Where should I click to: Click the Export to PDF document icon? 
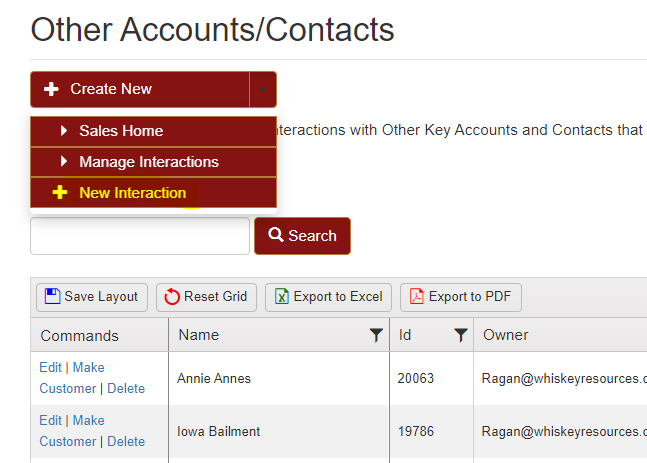point(417,296)
